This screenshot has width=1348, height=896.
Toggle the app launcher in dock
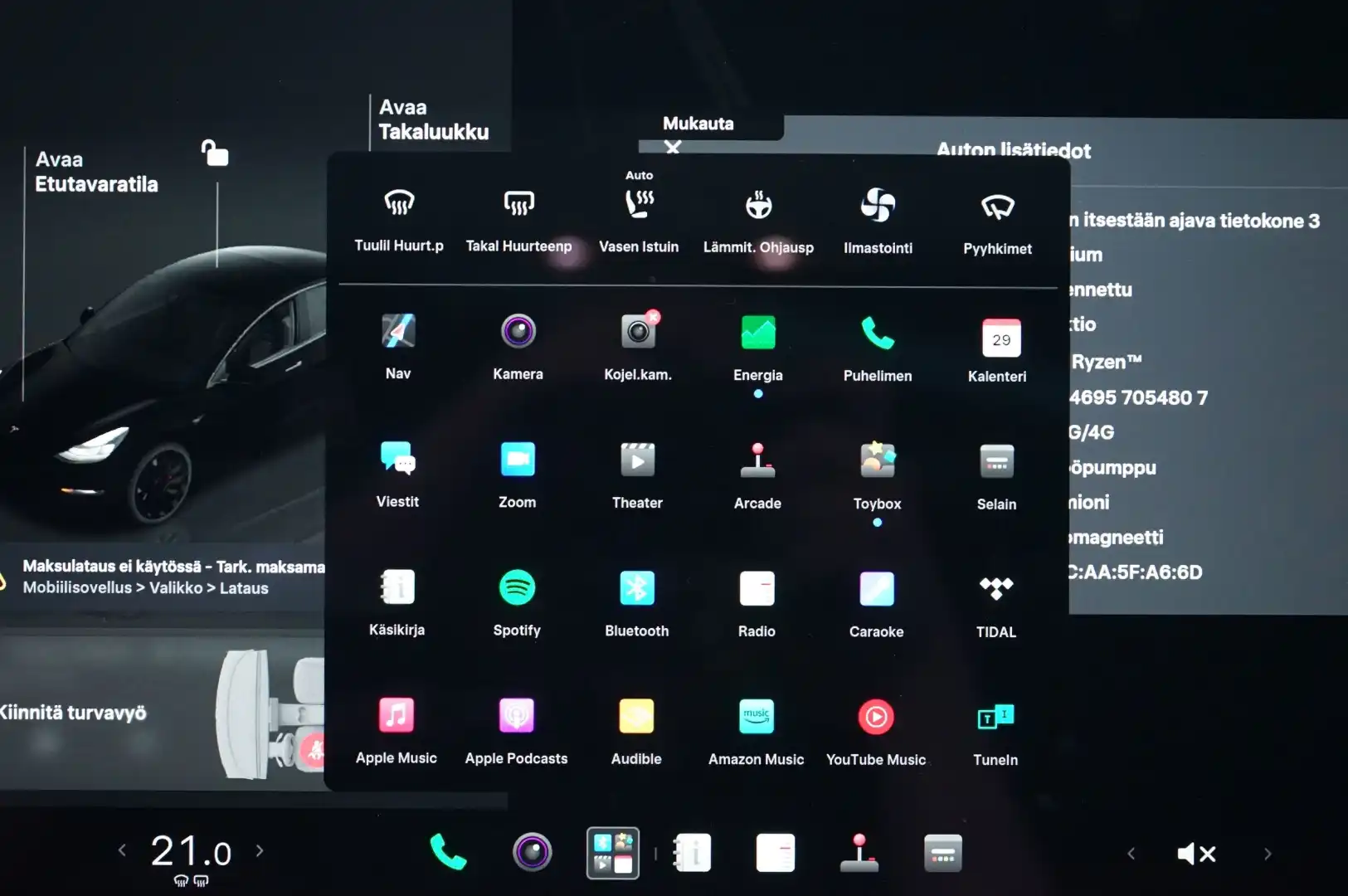(x=613, y=853)
